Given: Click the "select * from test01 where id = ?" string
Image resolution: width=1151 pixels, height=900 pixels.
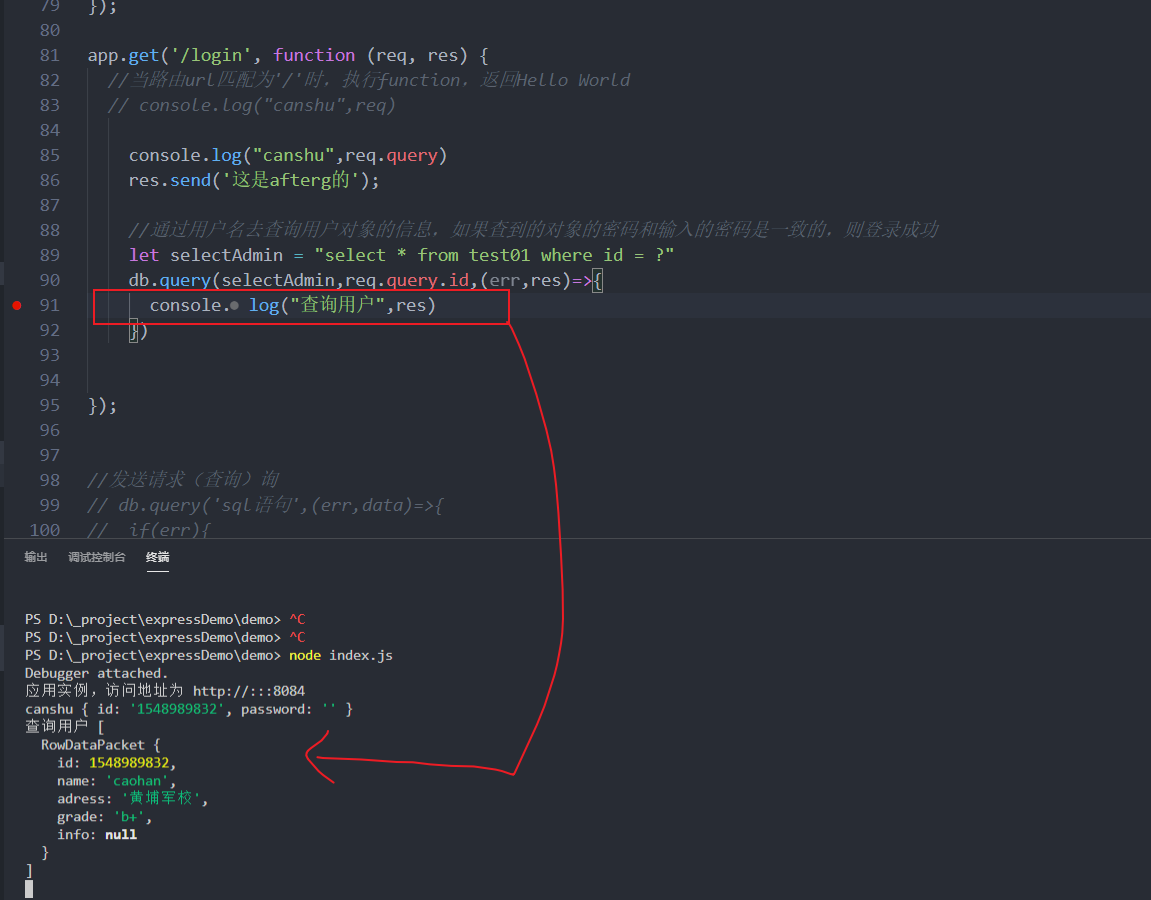Looking at the screenshot, I should point(494,255).
